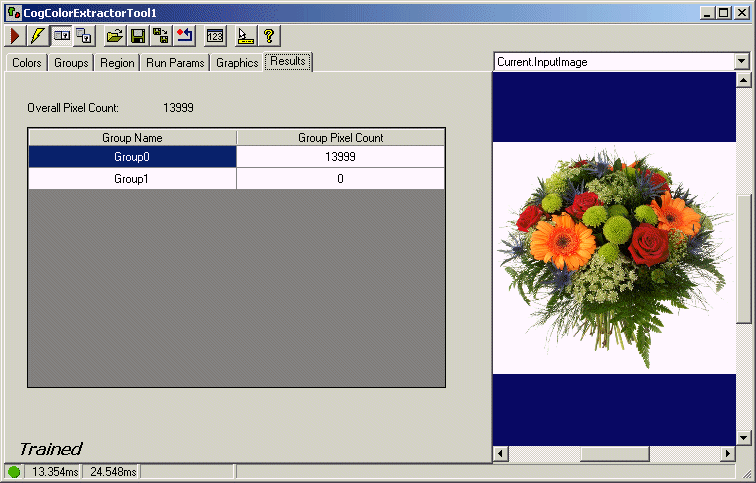Select the Group0 row name cell
The image size is (756, 483).
point(132,157)
